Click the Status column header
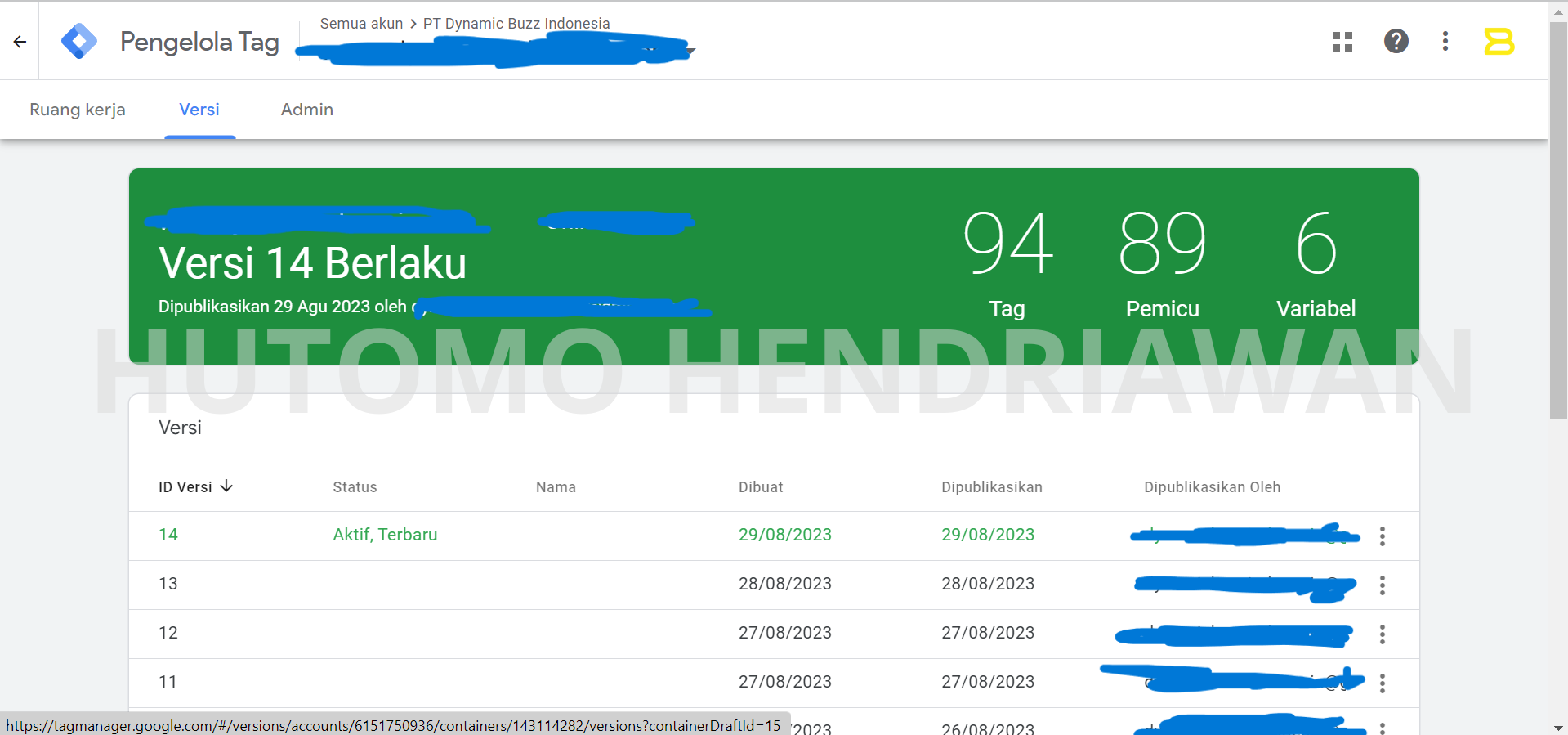The width and height of the screenshot is (1568, 735). [355, 487]
